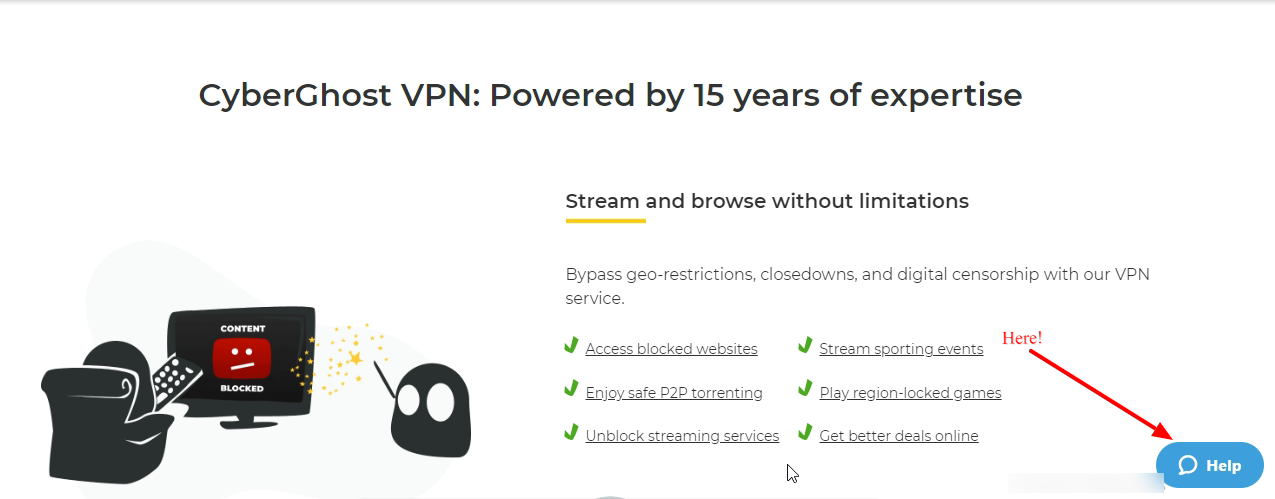
Task: Click the green checkmark beside Stream sporting events
Action: tap(805, 345)
